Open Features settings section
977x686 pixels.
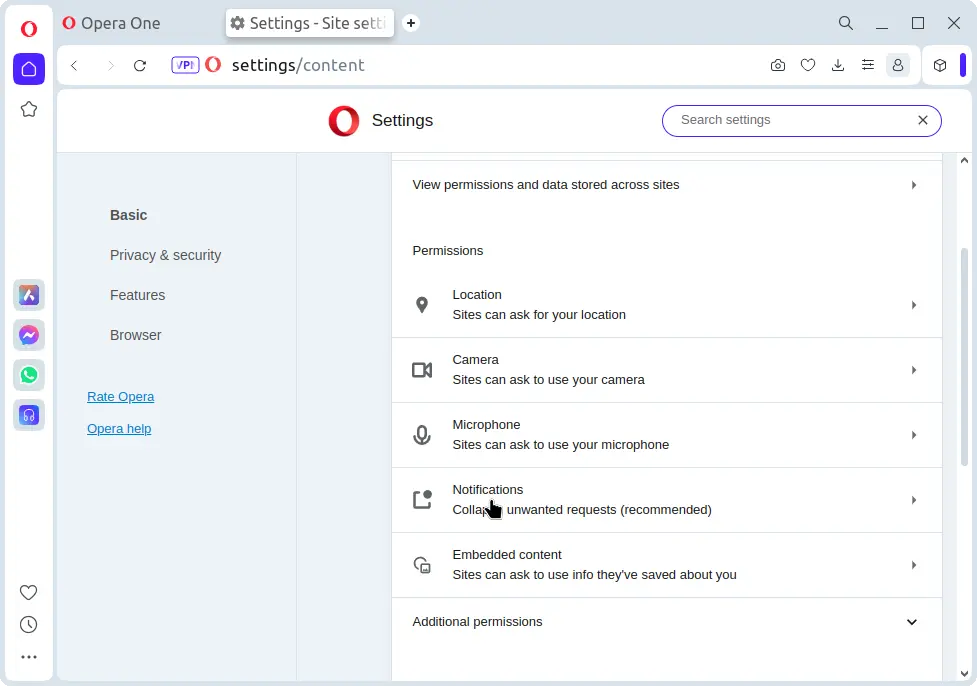click(x=137, y=295)
